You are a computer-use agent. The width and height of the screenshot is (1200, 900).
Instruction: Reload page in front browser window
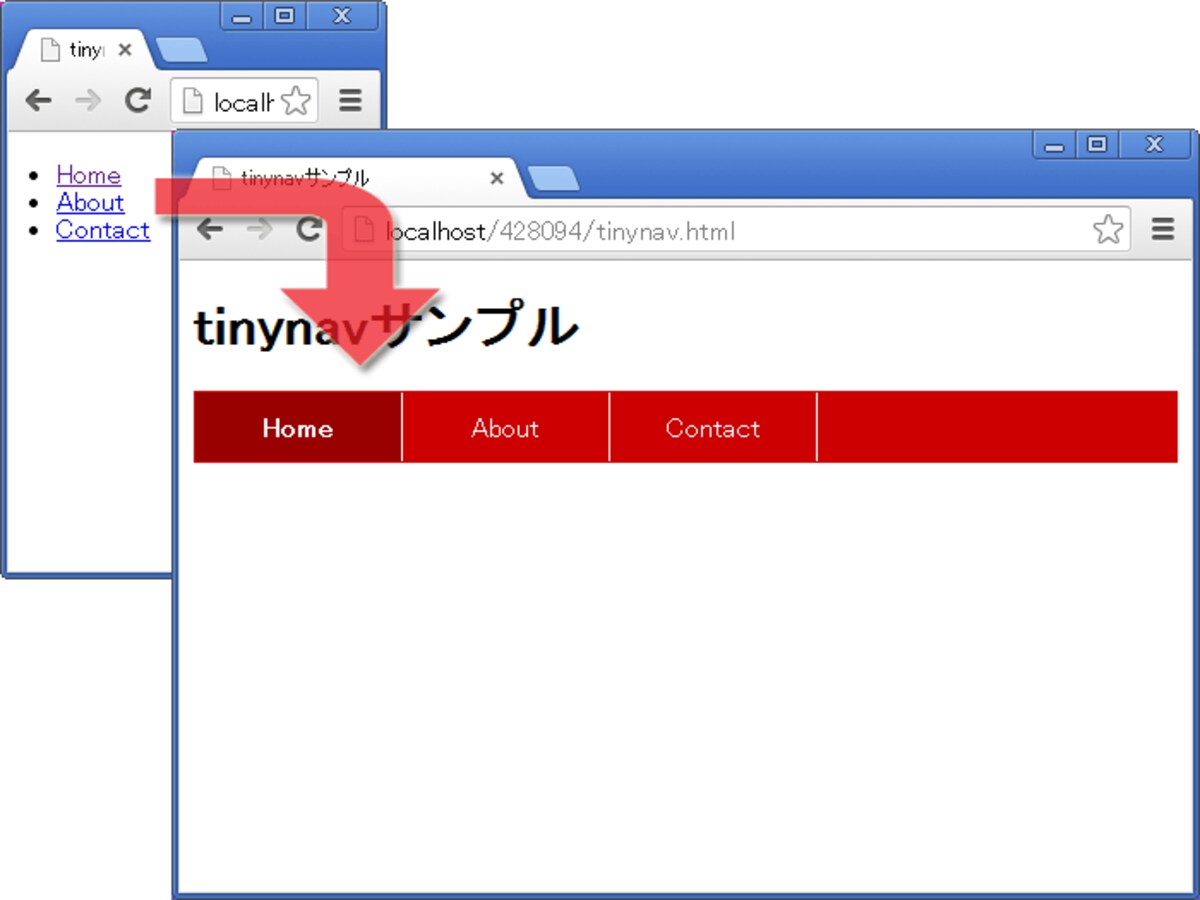coord(309,230)
